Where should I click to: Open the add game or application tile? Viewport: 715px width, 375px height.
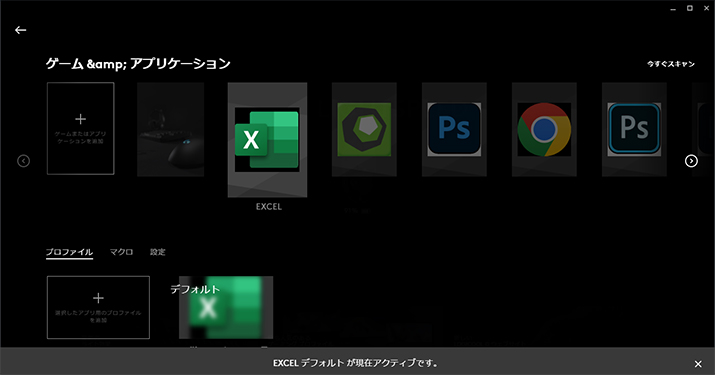coord(81,128)
